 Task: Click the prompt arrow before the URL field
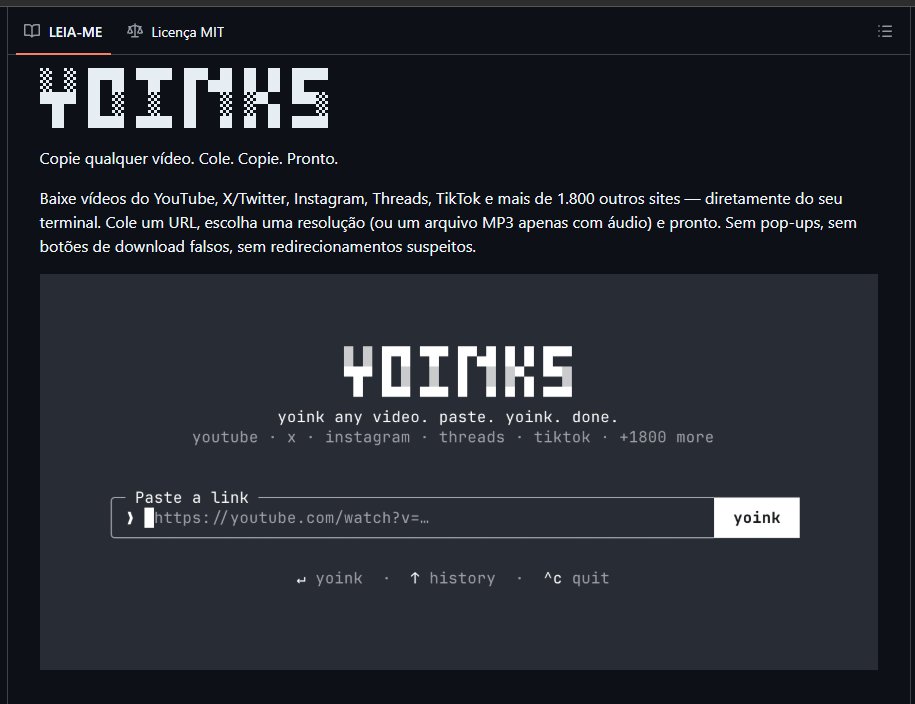tap(130, 518)
